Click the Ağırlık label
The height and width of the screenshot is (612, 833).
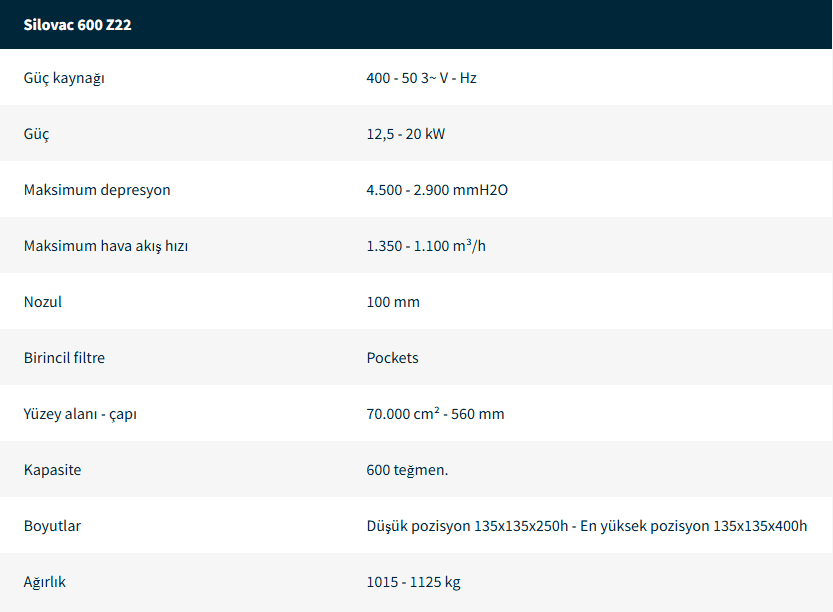coord(45,582)
